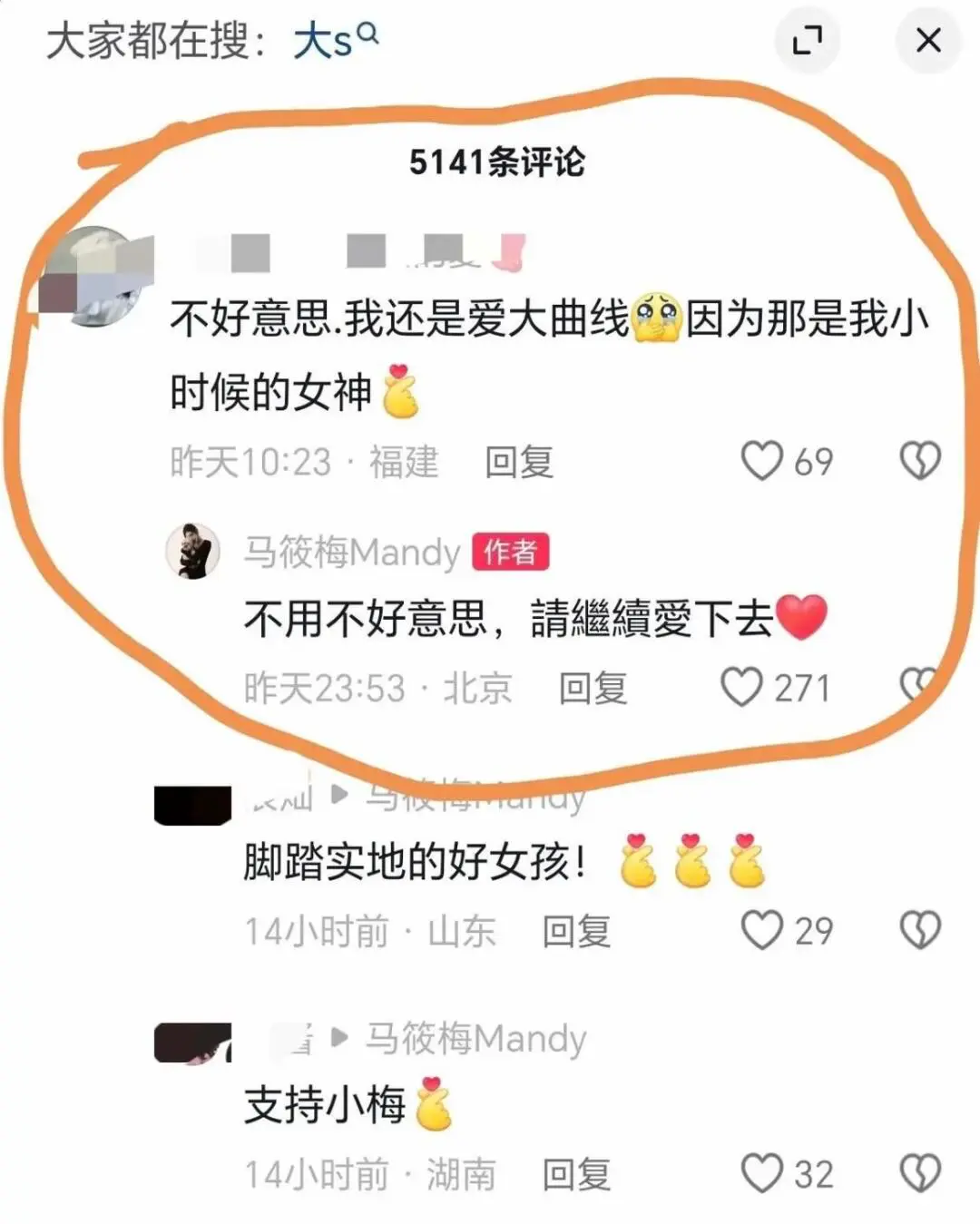Close the comments panel

[x=928, y=40]
